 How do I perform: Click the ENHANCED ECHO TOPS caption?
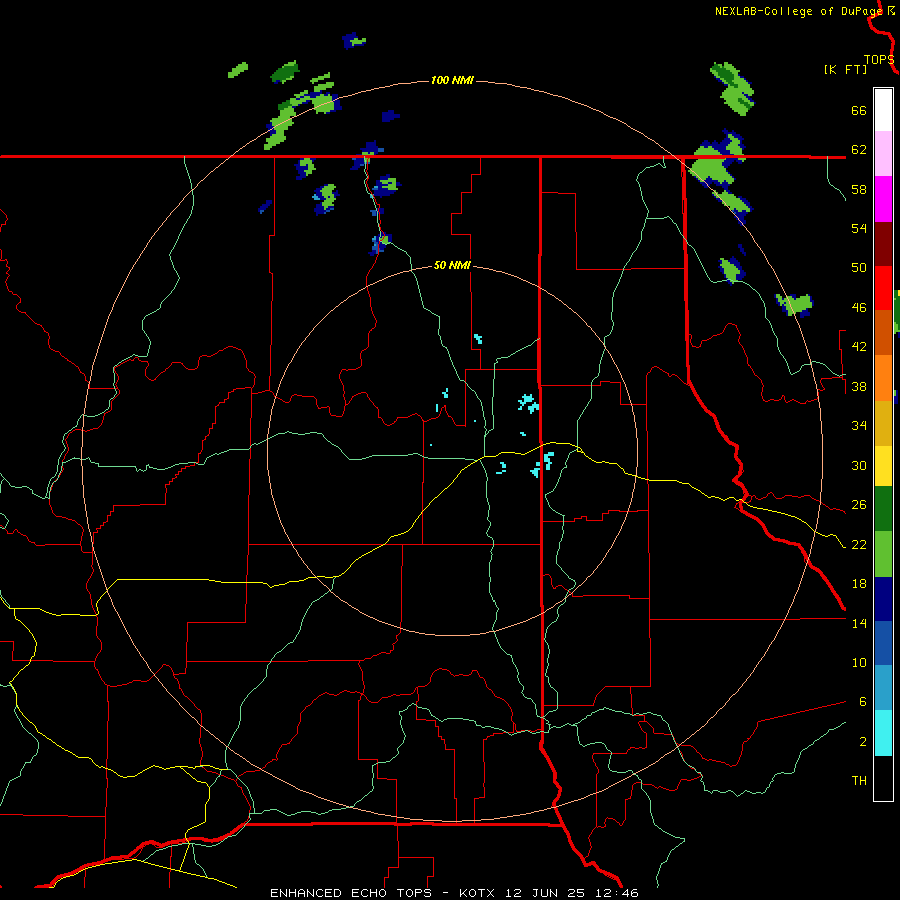click(351, 893)
